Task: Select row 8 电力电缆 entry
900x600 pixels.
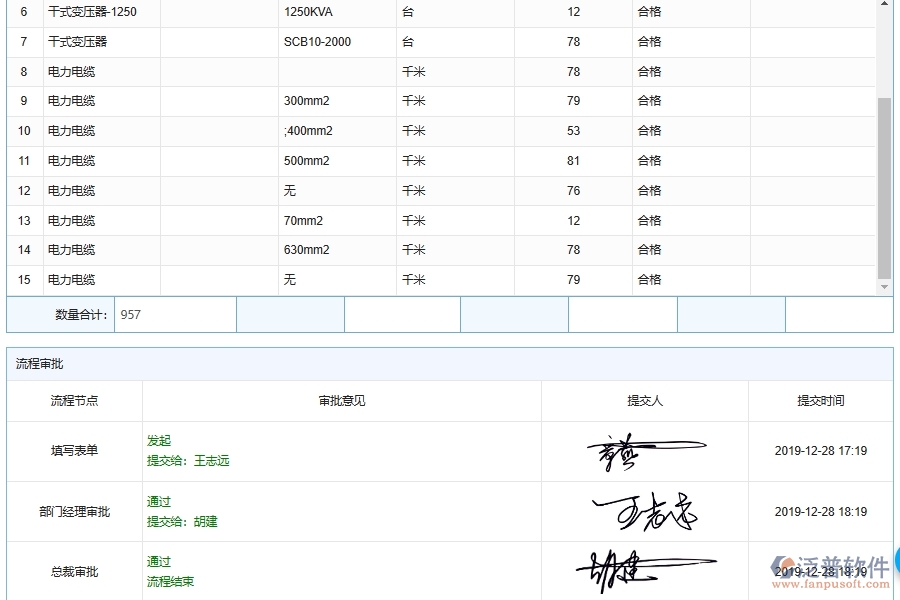Action: 69,71
